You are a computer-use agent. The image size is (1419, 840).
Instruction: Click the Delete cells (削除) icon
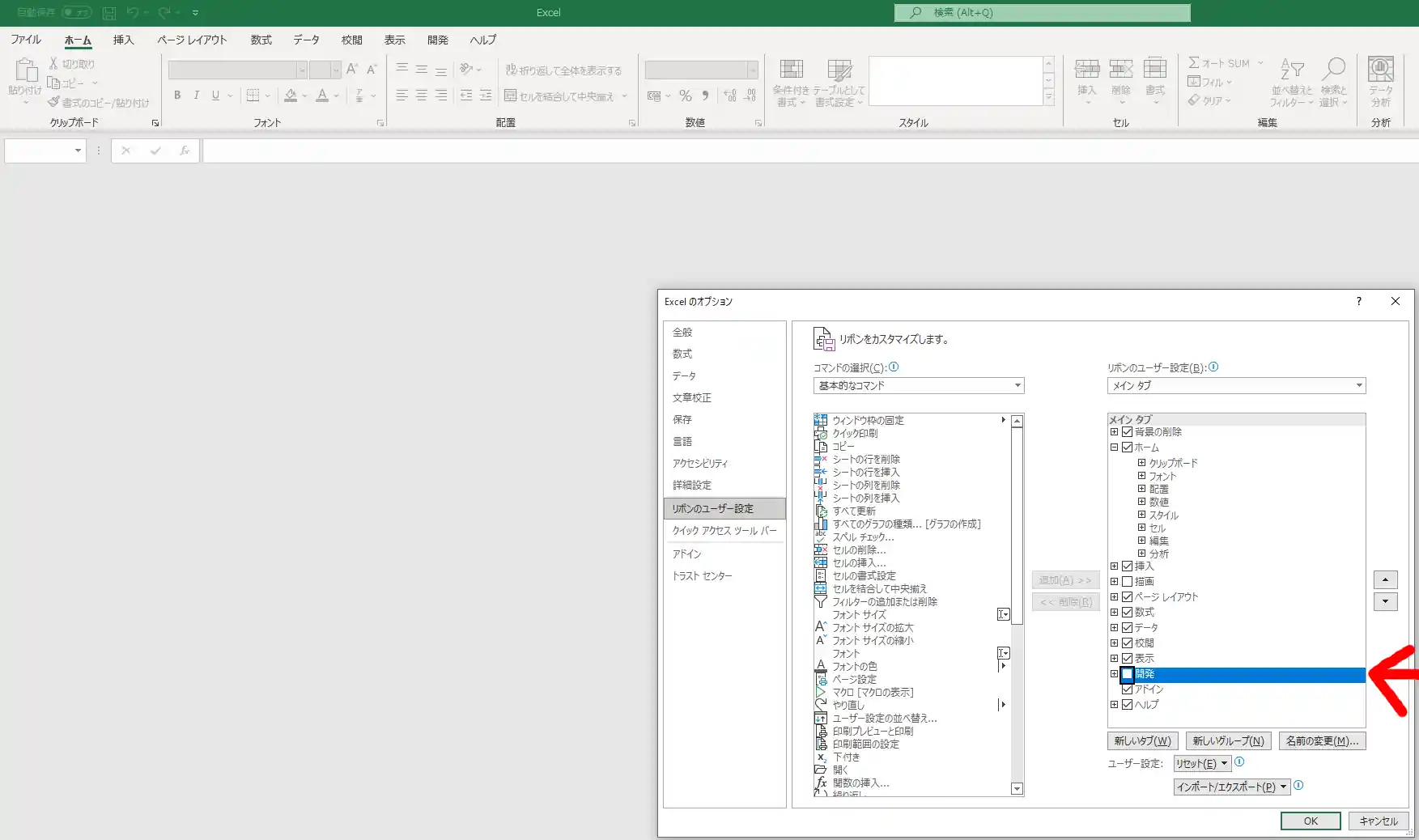(1121, 69)
